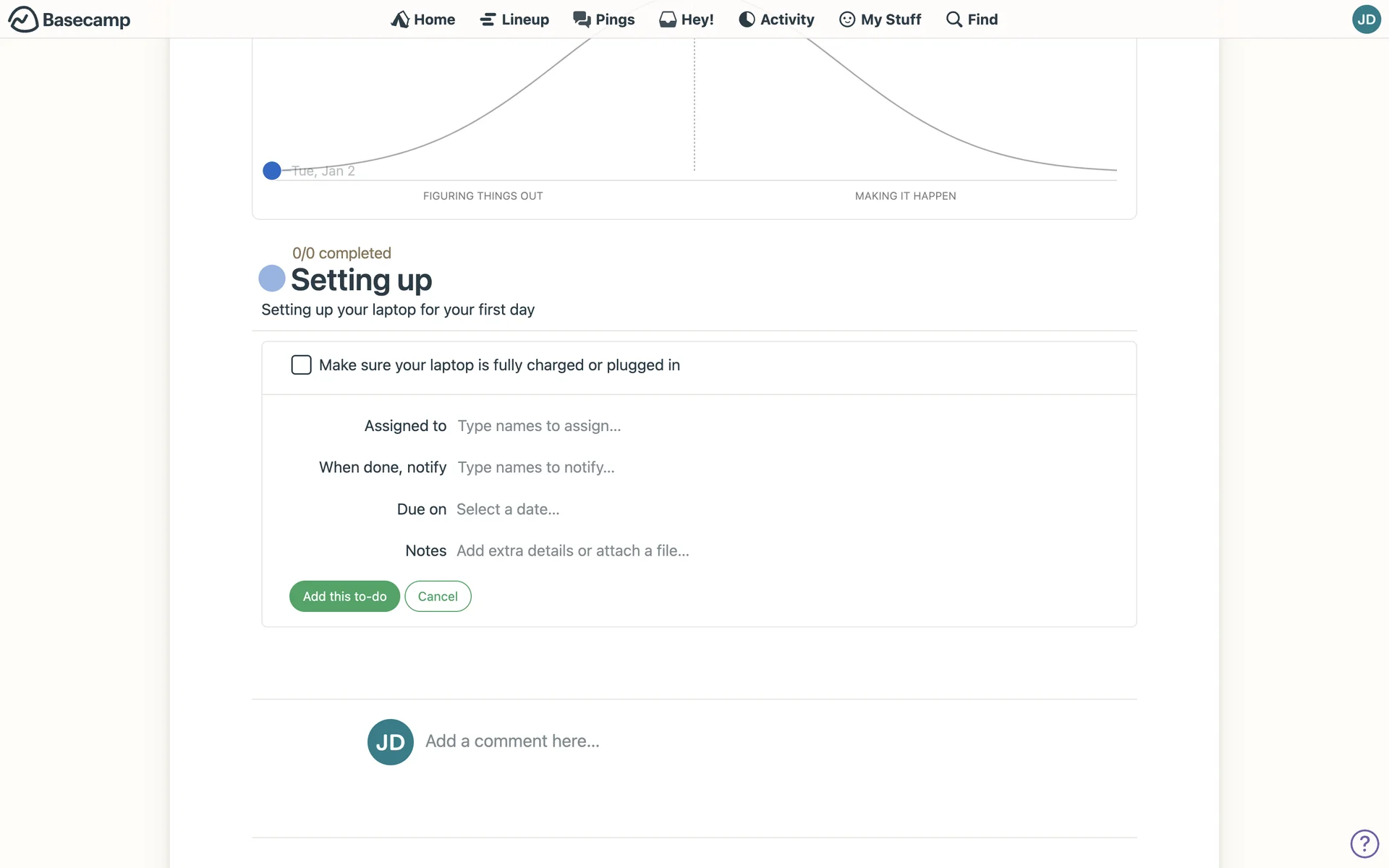This screenshot has width=1389, height=868.
Task: Open the JD profile avatar menu
Action: [1366, 20]
